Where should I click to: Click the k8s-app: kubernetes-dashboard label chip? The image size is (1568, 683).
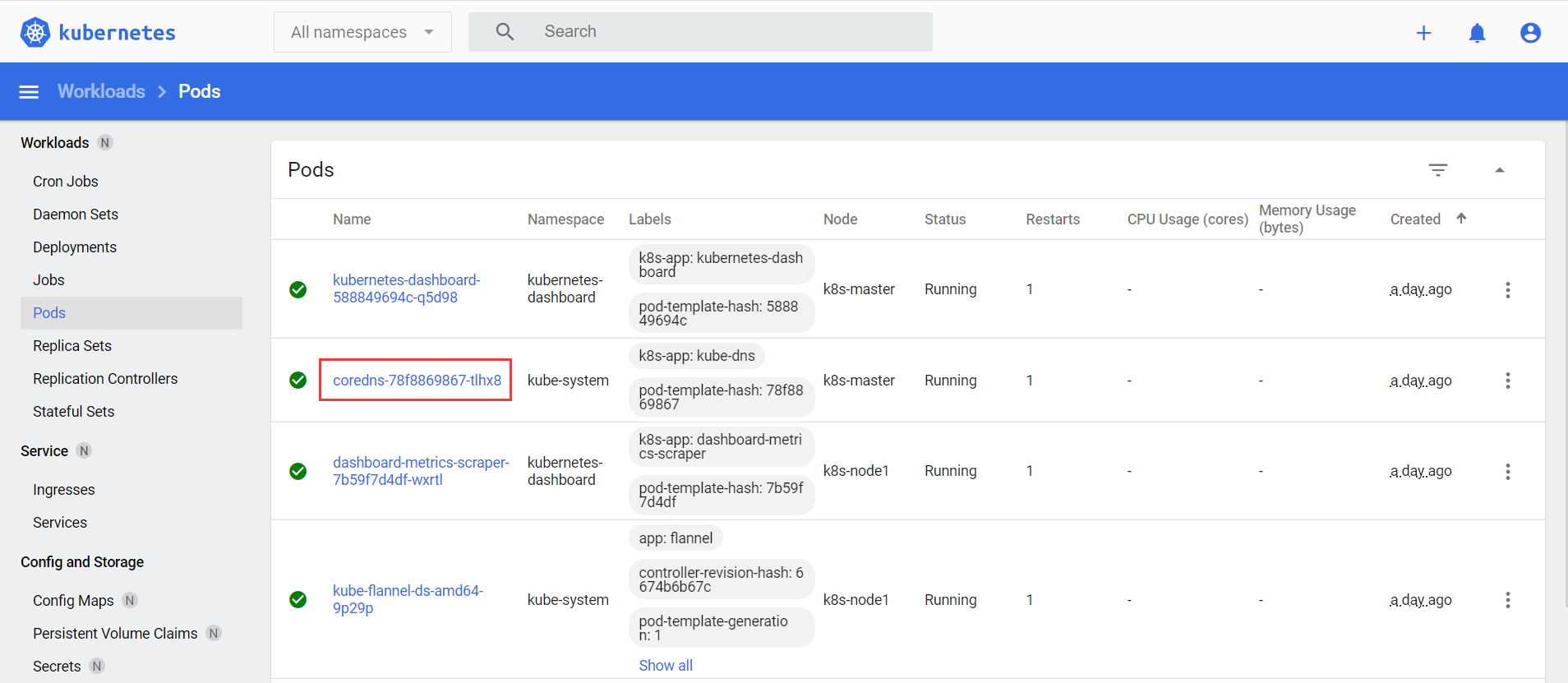[x=722, y=265]
